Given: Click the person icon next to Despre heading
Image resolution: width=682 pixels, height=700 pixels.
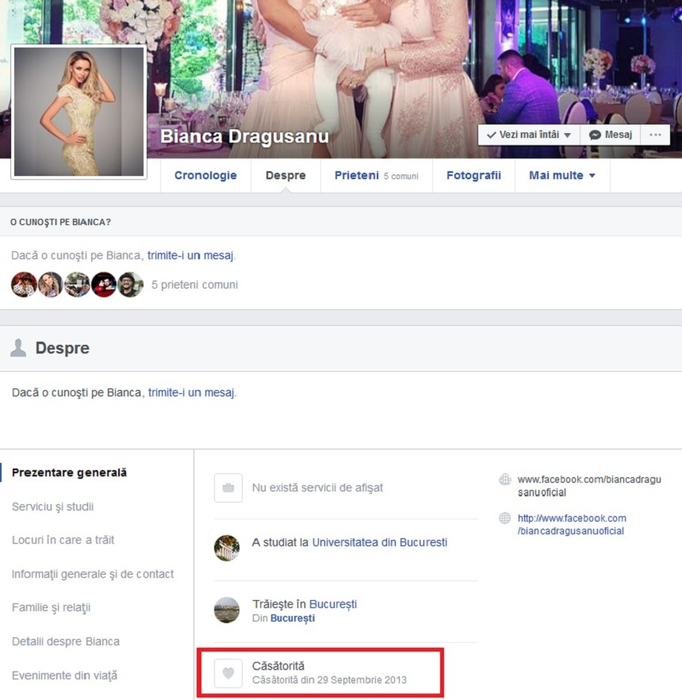Looking at the screenshot, I should coord(18,348).
